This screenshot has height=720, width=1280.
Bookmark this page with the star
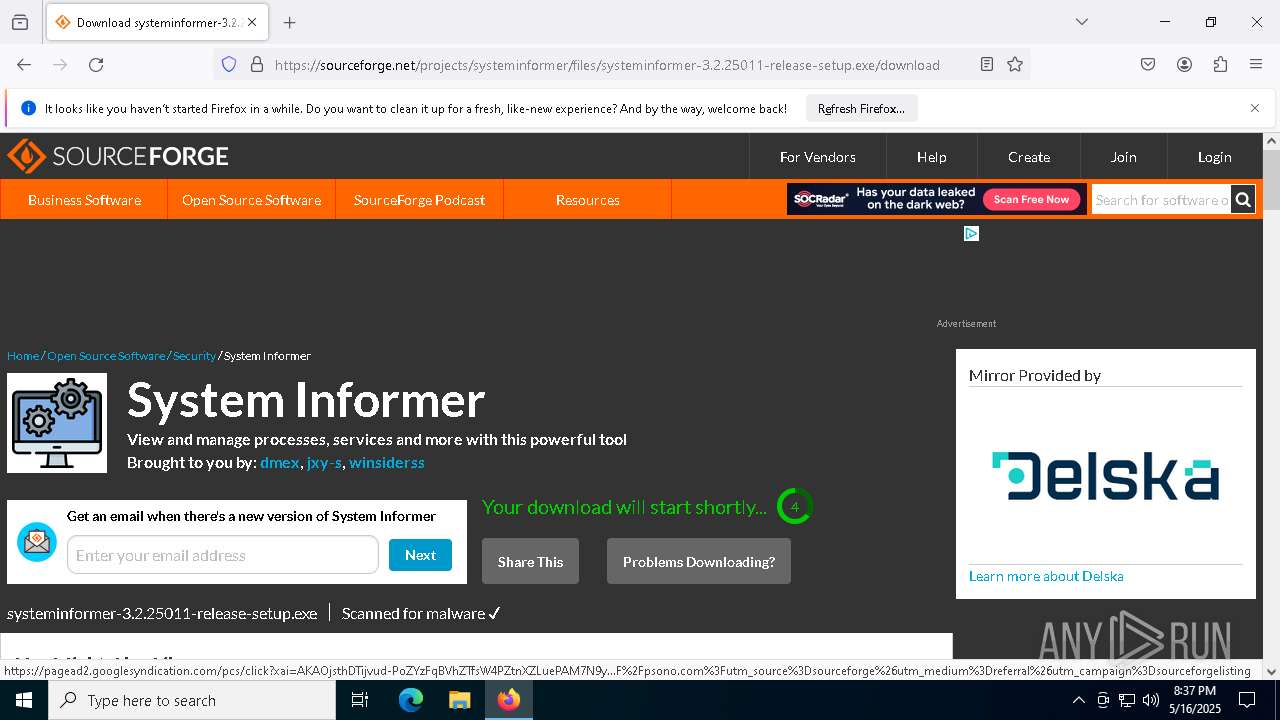(1015, 64)
